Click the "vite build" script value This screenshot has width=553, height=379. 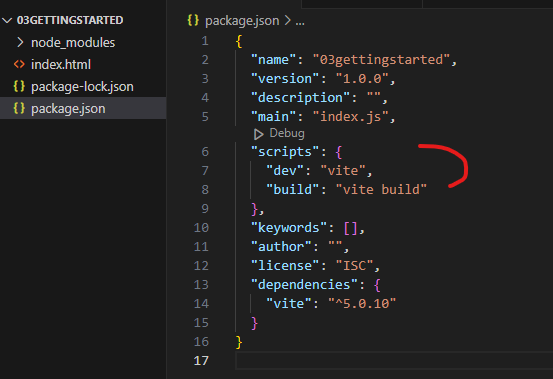[x=381, y=190]
